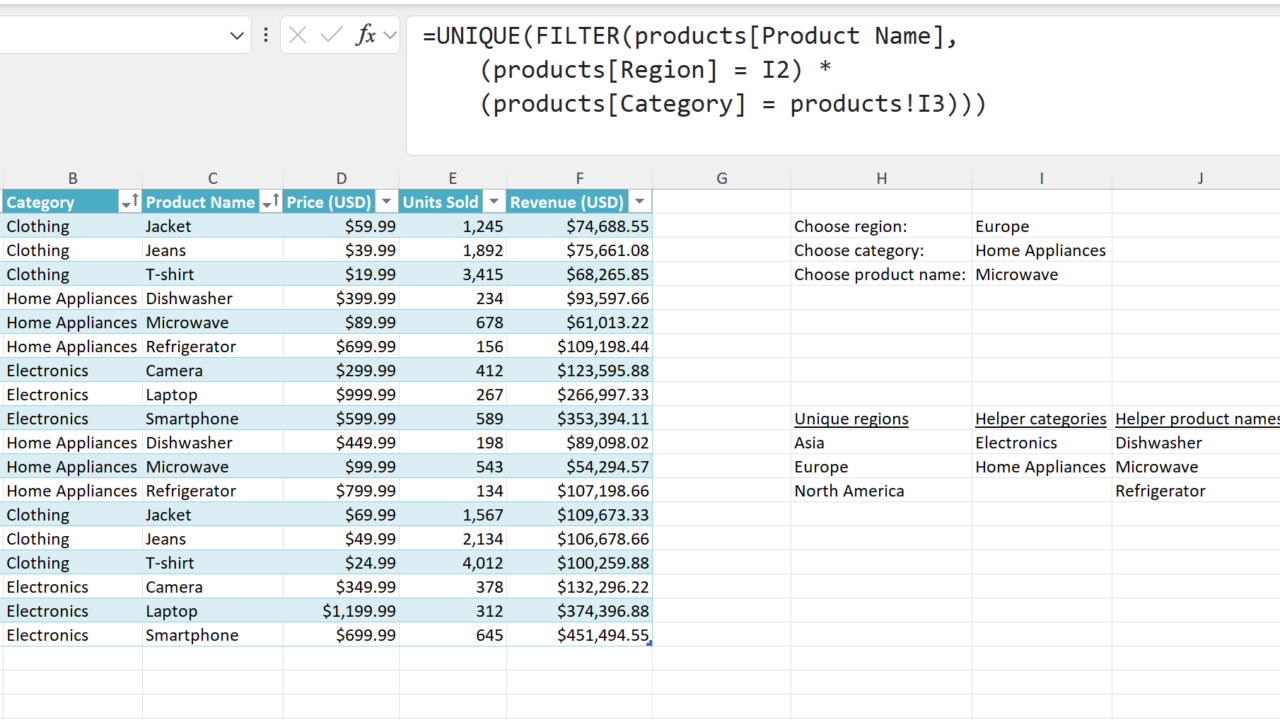Expand the dropdown arrow next to fx
This screenshot has width=1280, height=720.
click(390, 36)
